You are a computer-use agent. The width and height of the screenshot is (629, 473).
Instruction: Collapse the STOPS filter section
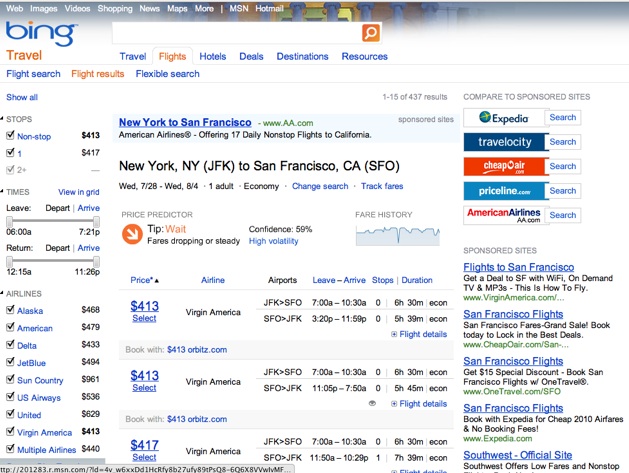[x=2, y=119]
